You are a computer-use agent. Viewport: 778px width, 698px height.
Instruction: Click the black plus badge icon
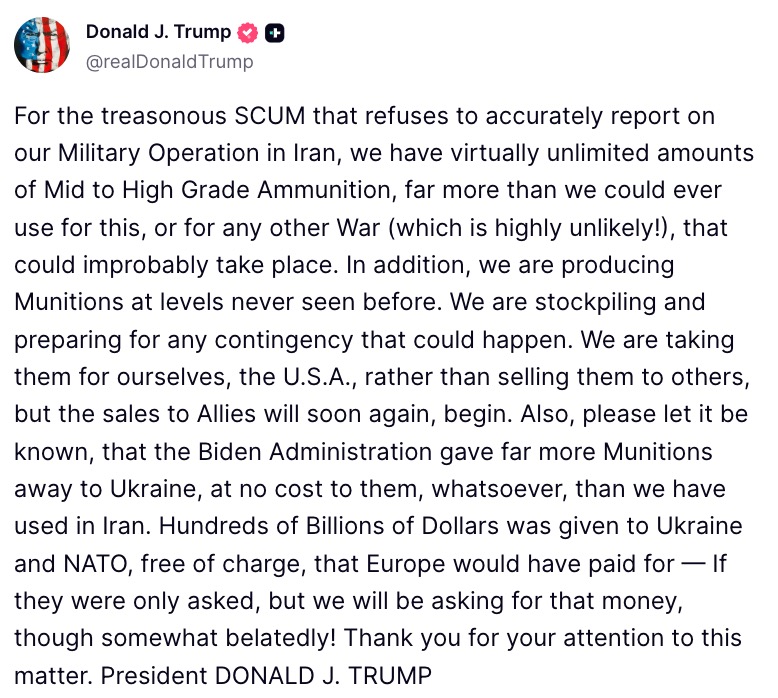click(274, 33)
